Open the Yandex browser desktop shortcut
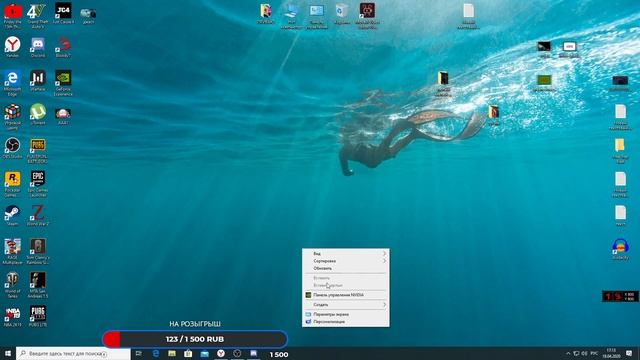This screenshot has height=360, width=640. click(x=13, y=47)
